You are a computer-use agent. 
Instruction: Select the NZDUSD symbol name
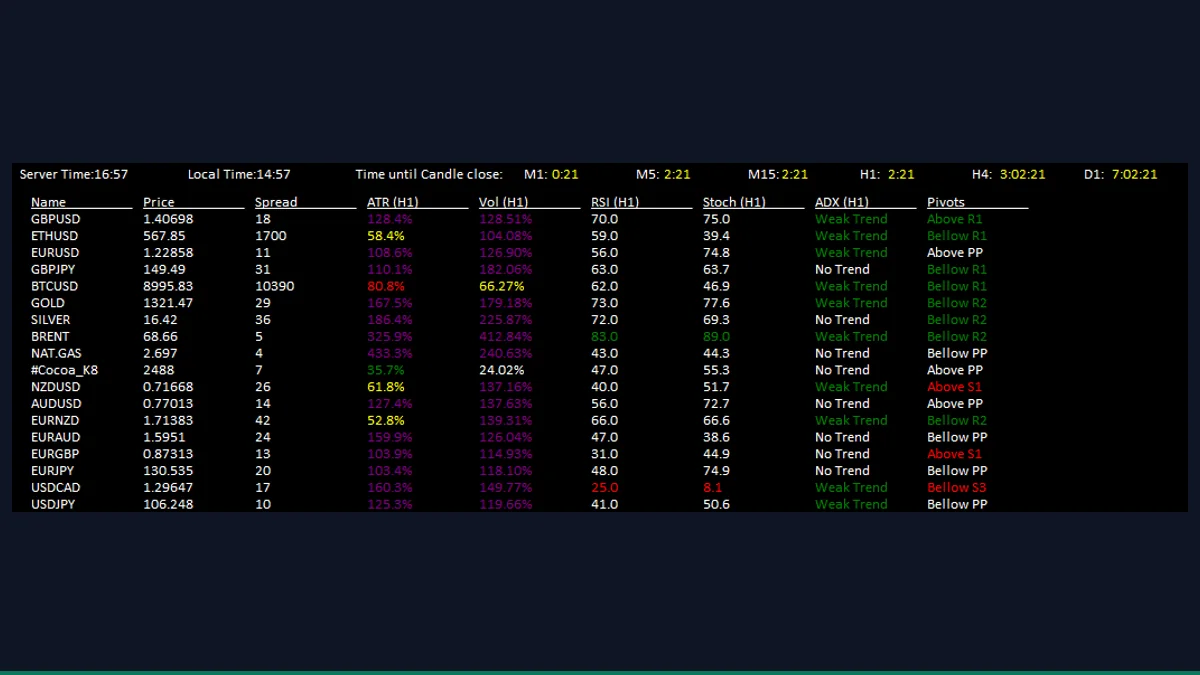click(56, 387)
